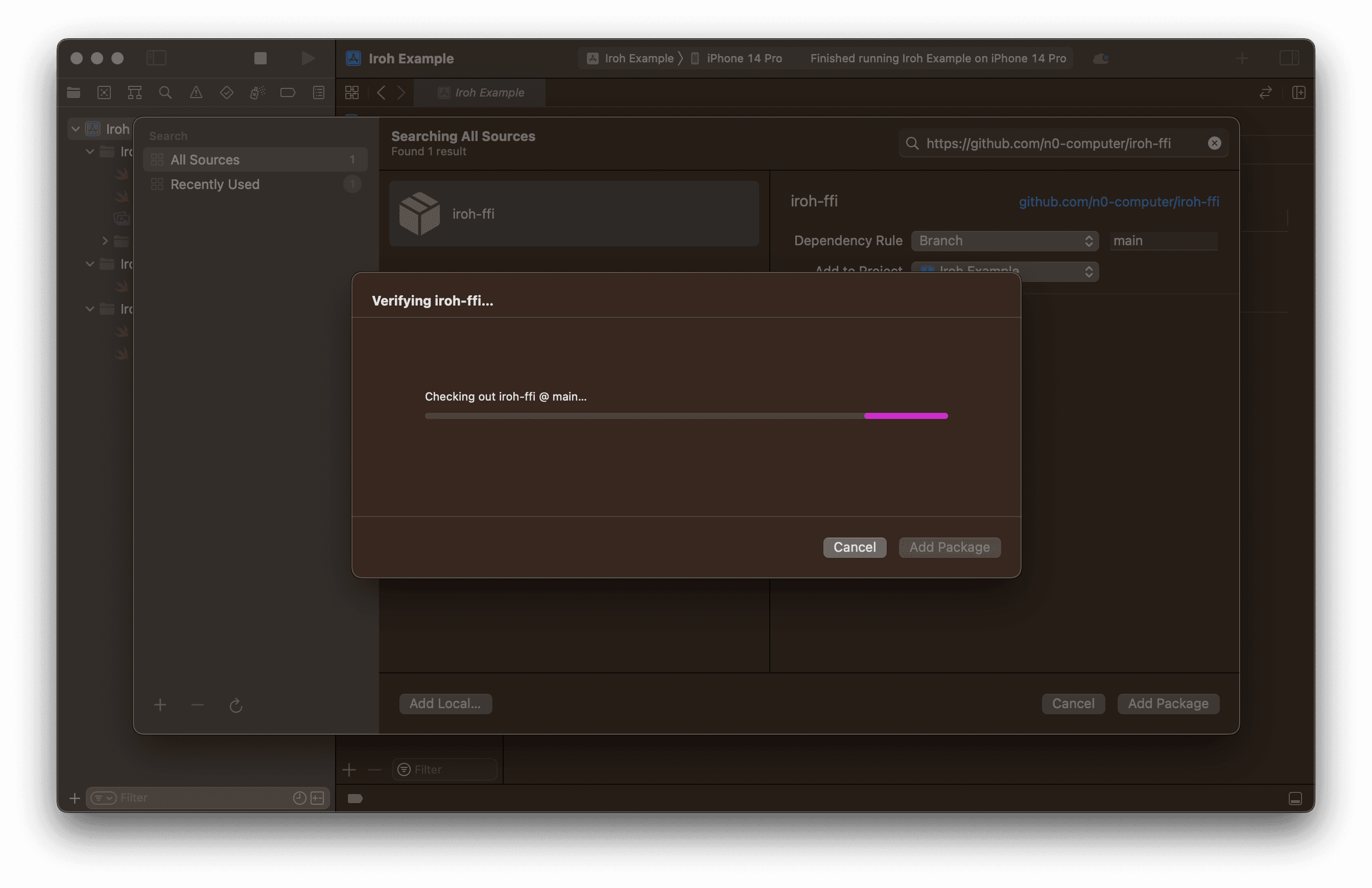Open the Find navigator magnifier icon
Image resolution: width=1372 pixels, height=888 pixels.
[165, 93]
